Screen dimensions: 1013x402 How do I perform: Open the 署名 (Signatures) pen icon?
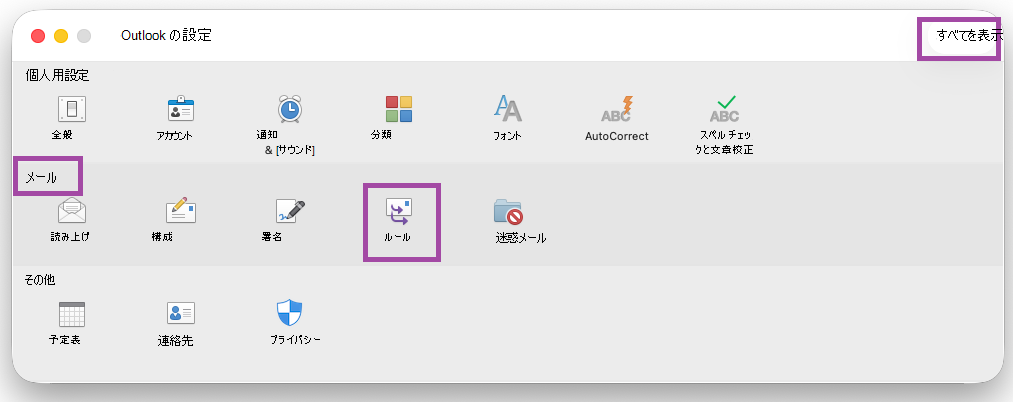[x=290, y=211]
